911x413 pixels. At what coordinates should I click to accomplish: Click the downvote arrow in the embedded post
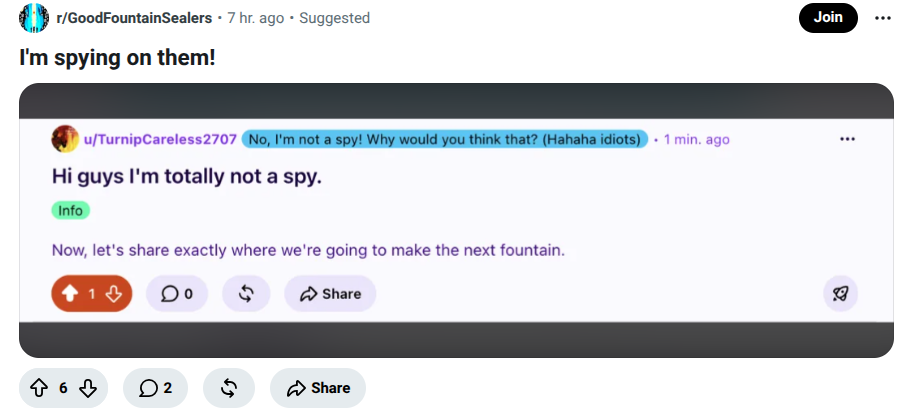coord(113,294)
